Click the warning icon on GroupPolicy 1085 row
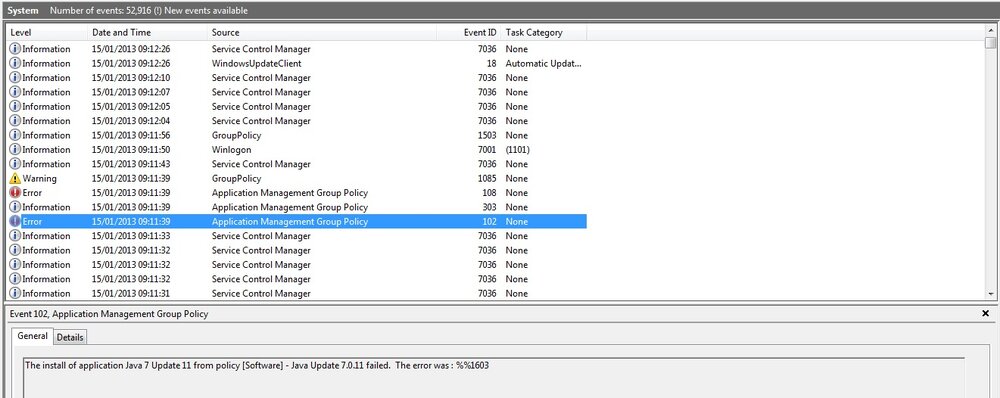 point(15,179)
